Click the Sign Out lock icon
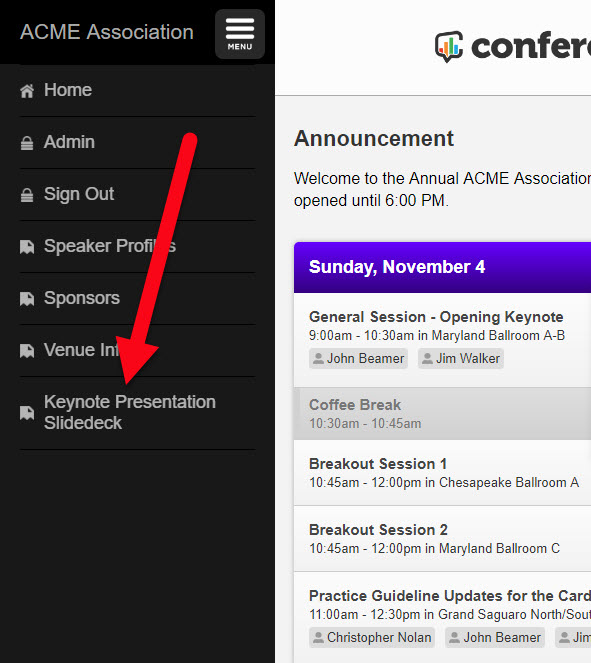Screen dimensions: 591x663 click(x=27, y=195)
